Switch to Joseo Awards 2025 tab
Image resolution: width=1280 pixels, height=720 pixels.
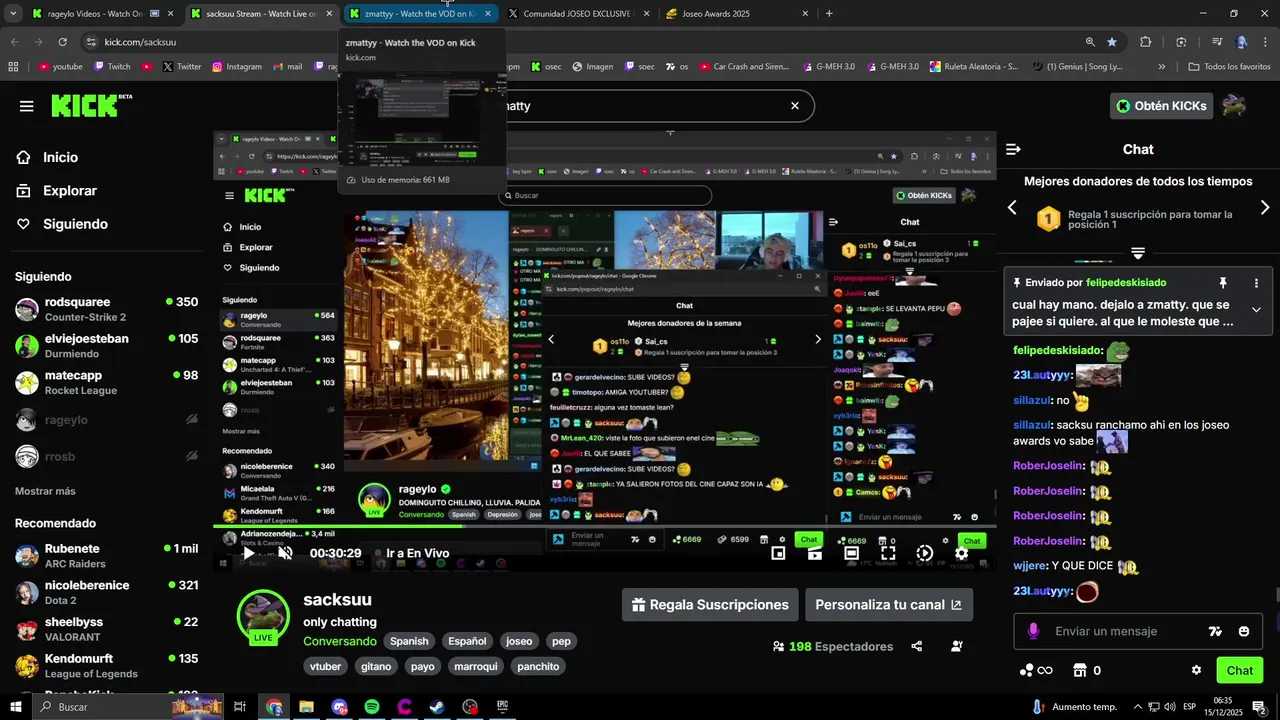[738, 14]
